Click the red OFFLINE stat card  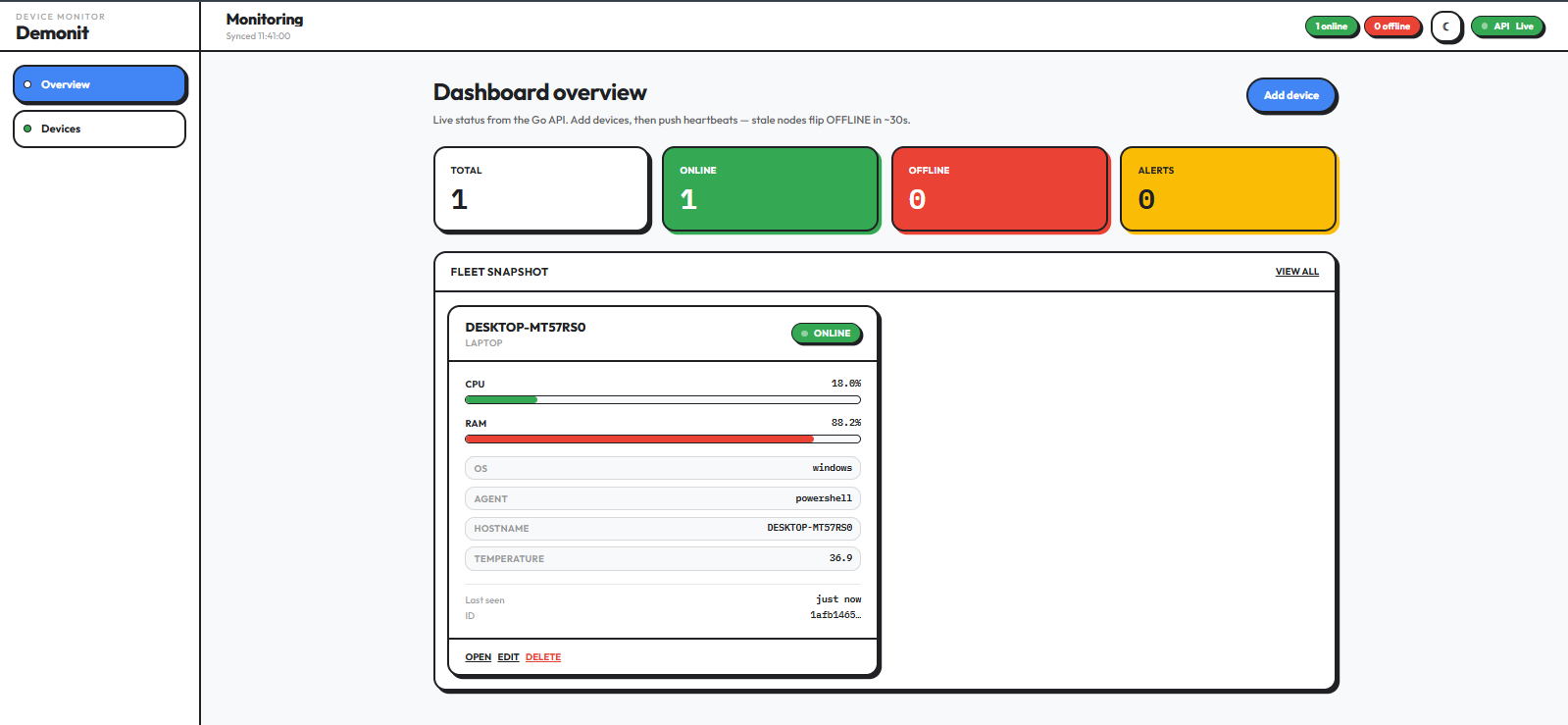click(x=999, y=189)
